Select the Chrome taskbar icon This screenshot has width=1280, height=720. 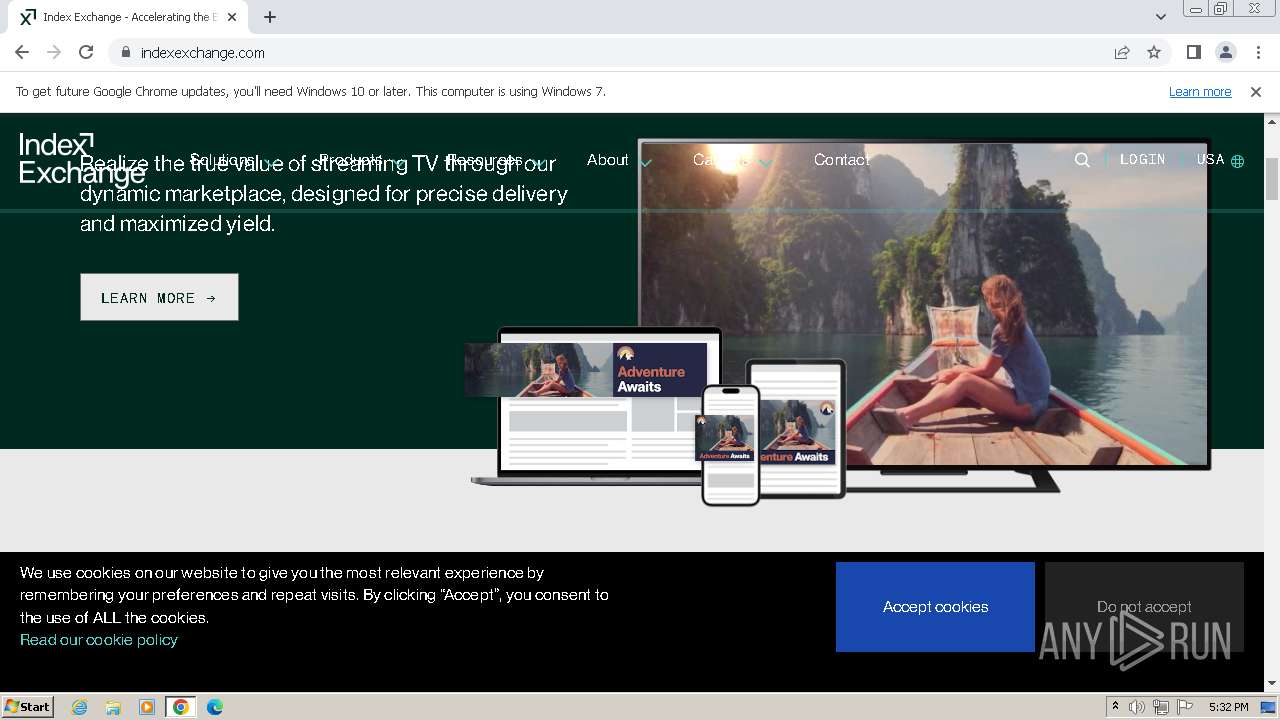click(x=181, y=707)
